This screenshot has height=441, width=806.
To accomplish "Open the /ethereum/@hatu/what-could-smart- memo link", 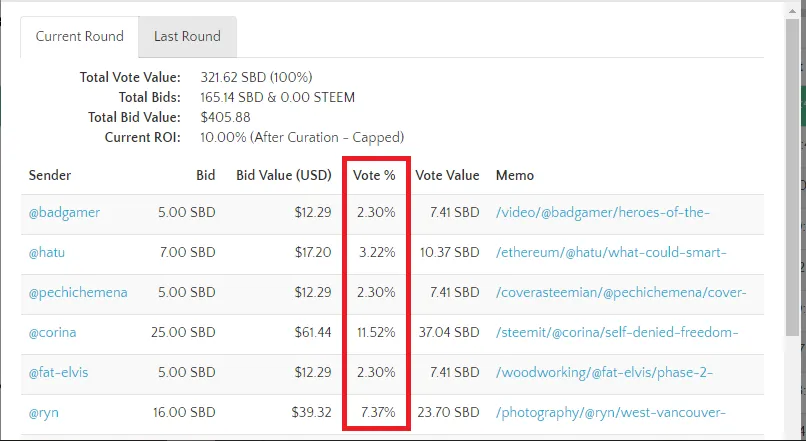I will tap(611, 252).
